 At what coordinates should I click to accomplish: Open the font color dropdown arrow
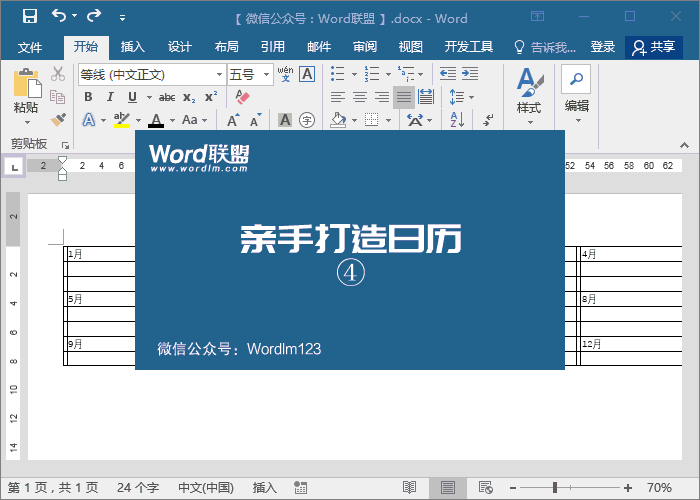(172, 120)
